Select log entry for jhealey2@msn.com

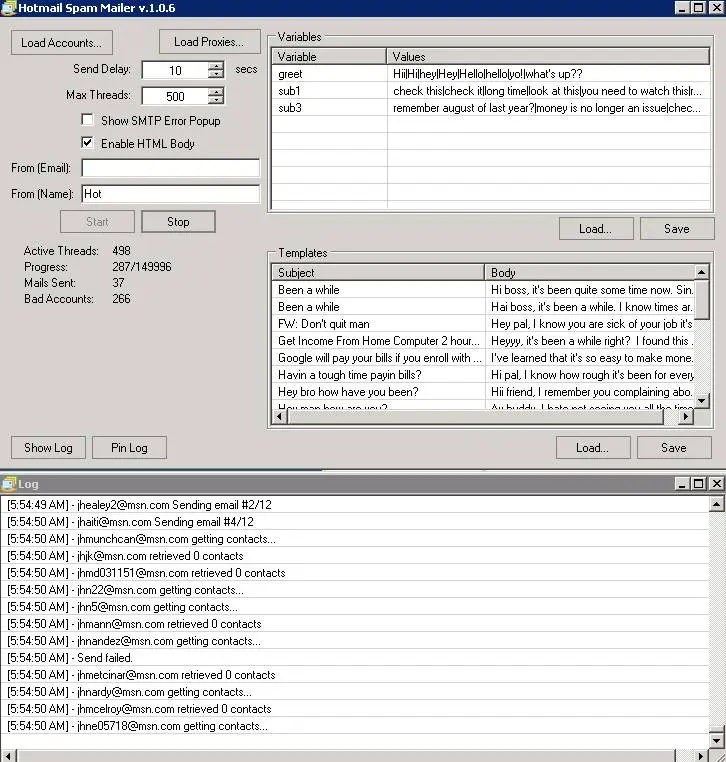coord(355,504)
